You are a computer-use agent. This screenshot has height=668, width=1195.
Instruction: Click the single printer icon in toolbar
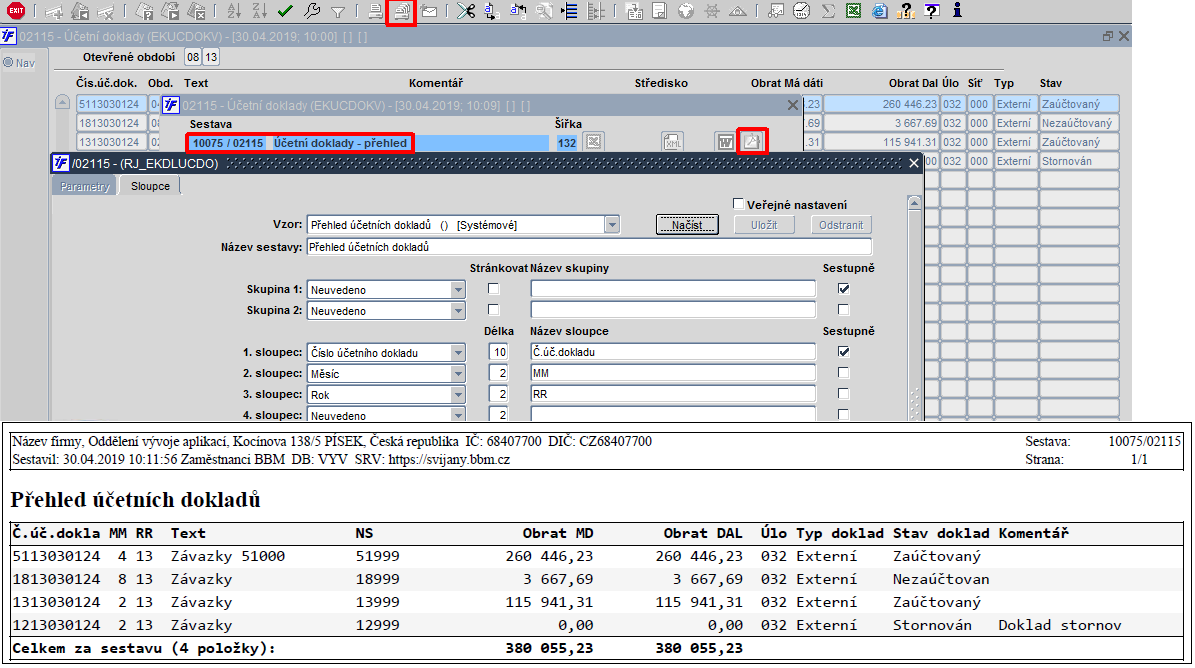[x=375, y=11]
